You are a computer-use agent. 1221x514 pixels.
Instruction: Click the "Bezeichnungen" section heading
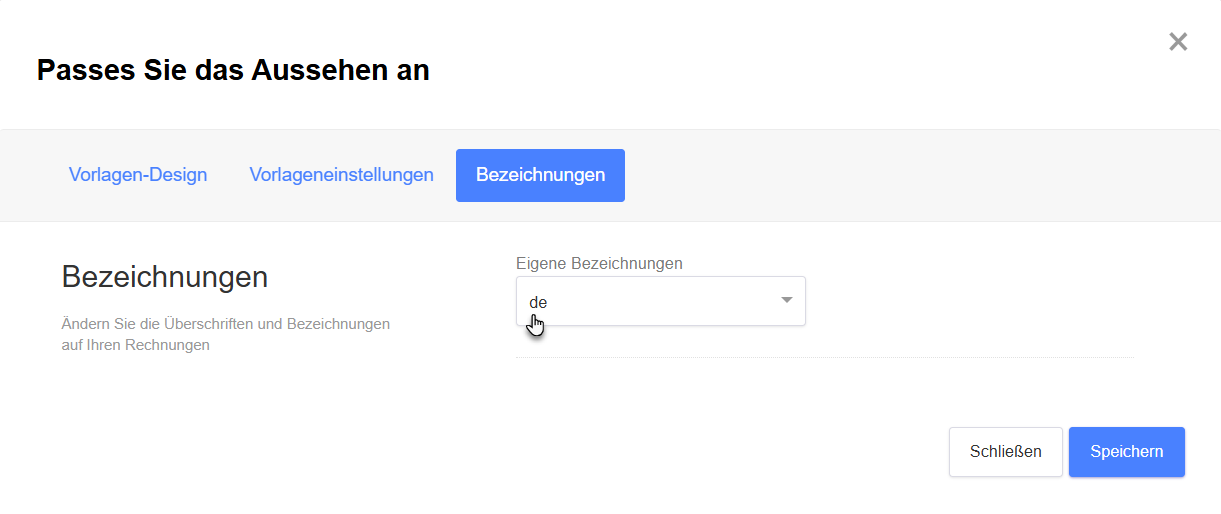[165, 277]
